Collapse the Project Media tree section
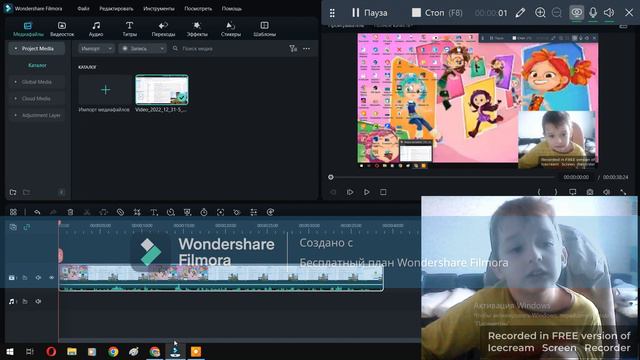The width and height of the screenshot is (640, 360). [16, 49]
